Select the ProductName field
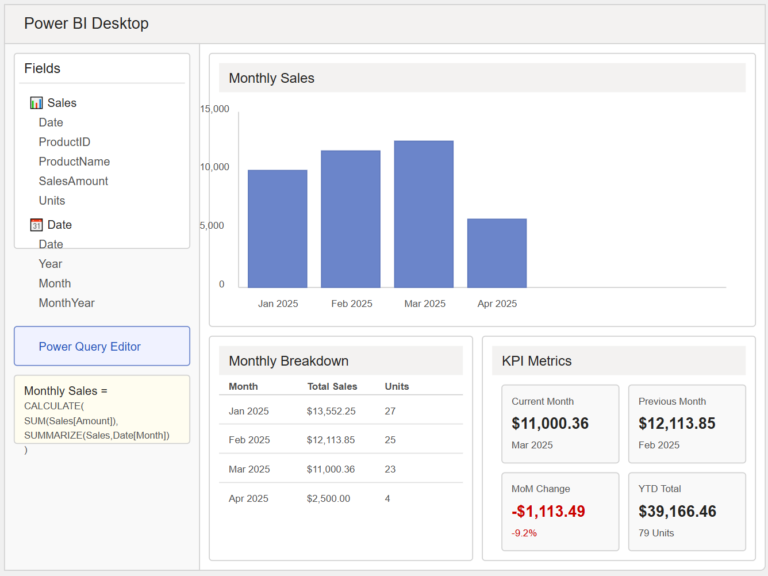 74,162
